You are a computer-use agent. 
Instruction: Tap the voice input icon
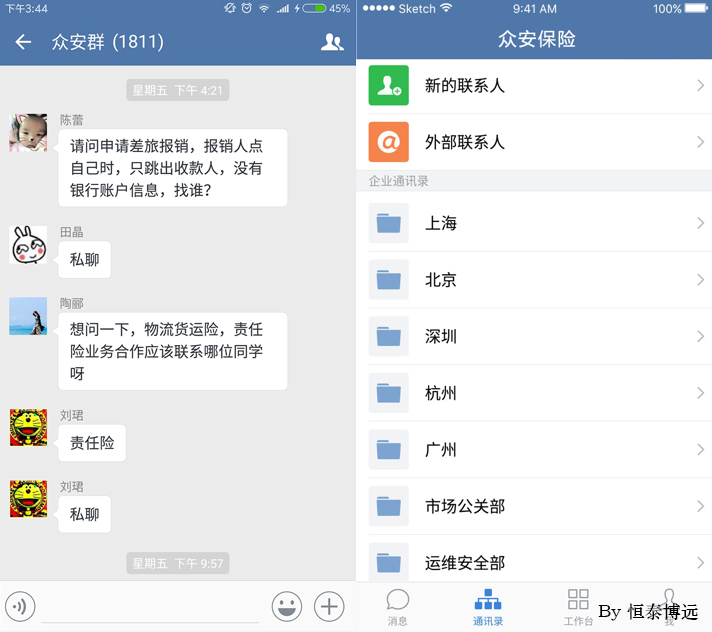point(21,605)
